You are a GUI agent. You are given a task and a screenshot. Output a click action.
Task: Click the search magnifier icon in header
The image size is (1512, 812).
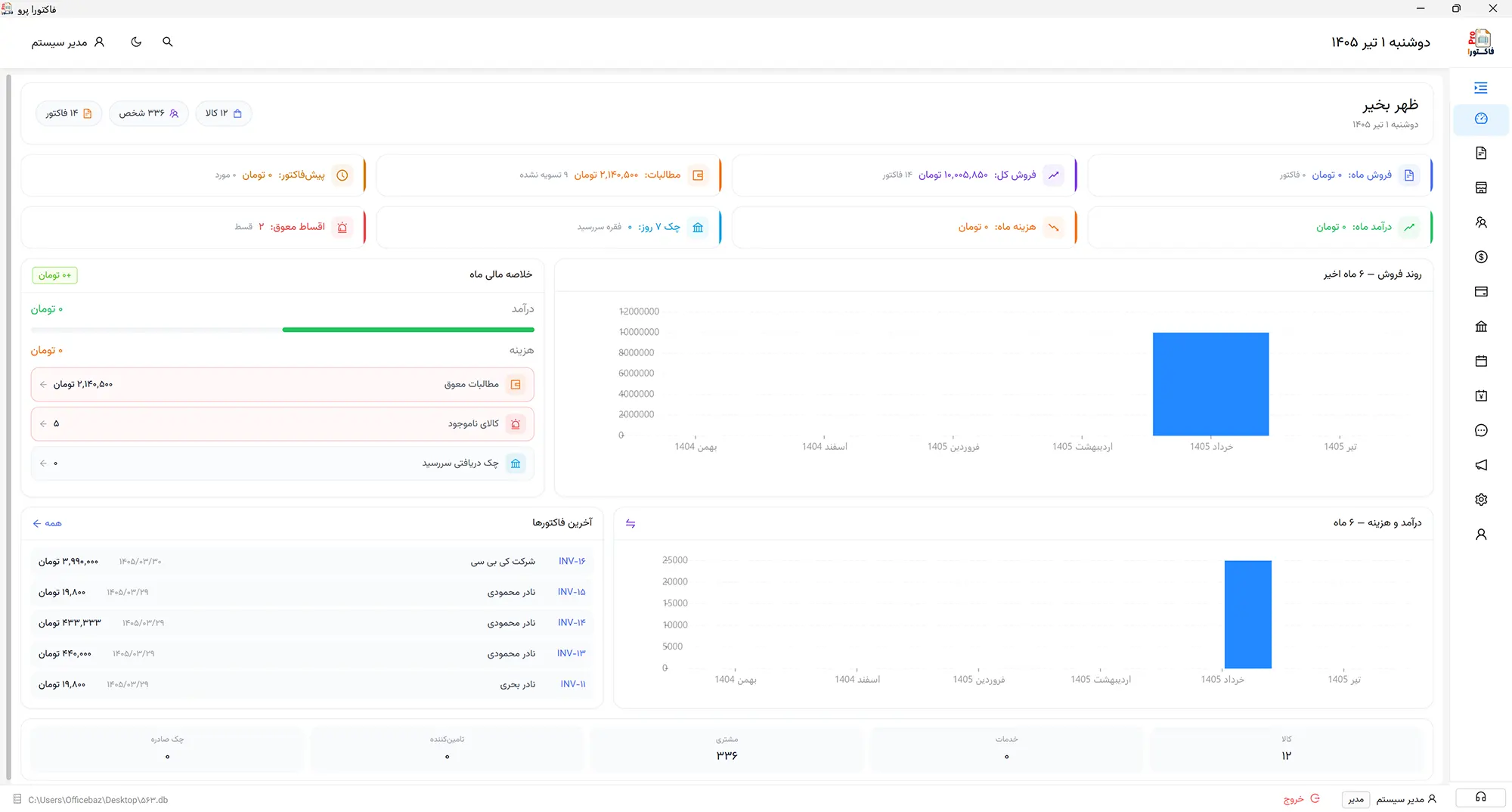[x=168, y=42]
